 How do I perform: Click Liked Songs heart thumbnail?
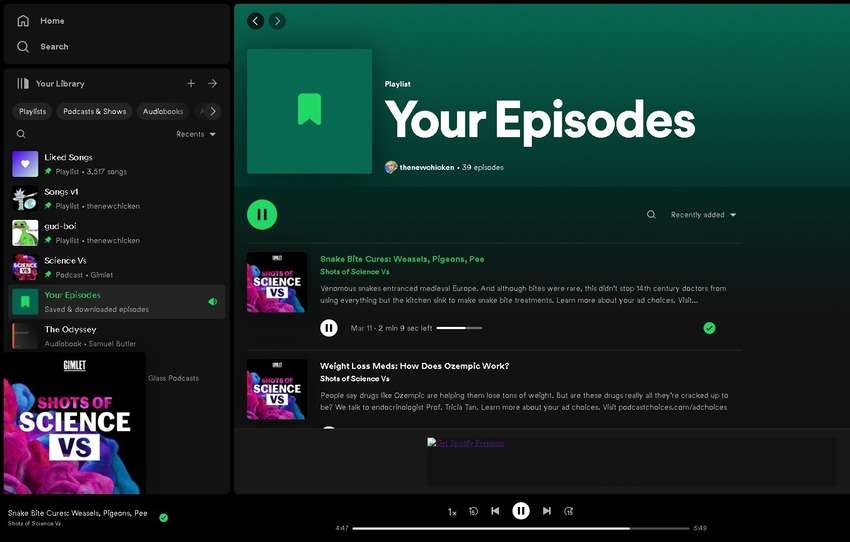click(25, 164)
